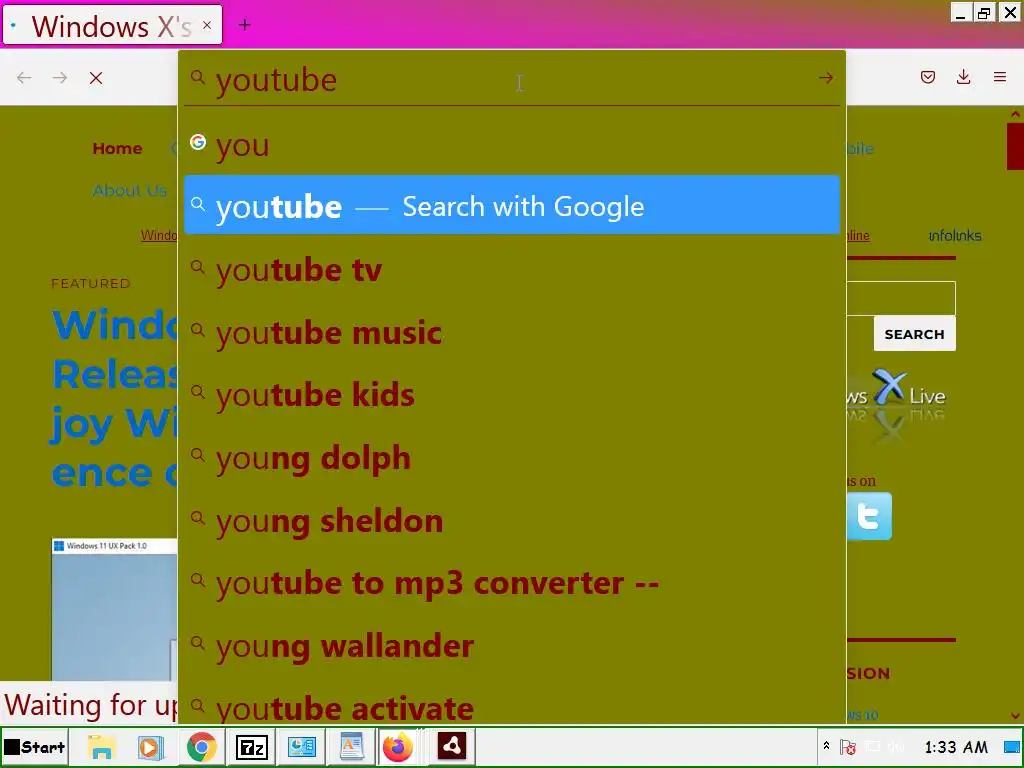Open File Explorer from the taskbar
1024x768 pixels.
pyautogui.click(x=101, y=746)
